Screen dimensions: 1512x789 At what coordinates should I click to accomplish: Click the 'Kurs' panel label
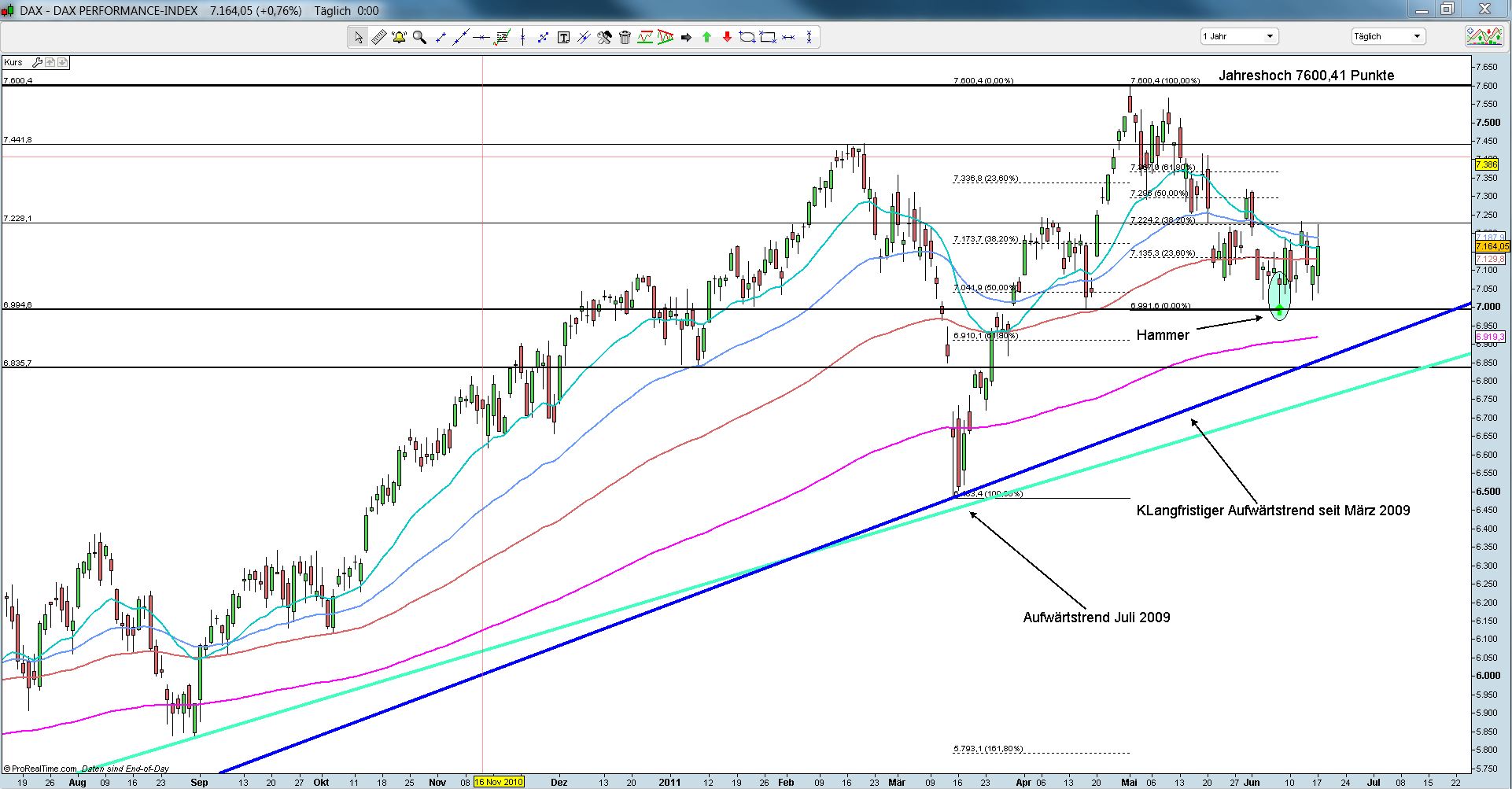coord(13,62)
